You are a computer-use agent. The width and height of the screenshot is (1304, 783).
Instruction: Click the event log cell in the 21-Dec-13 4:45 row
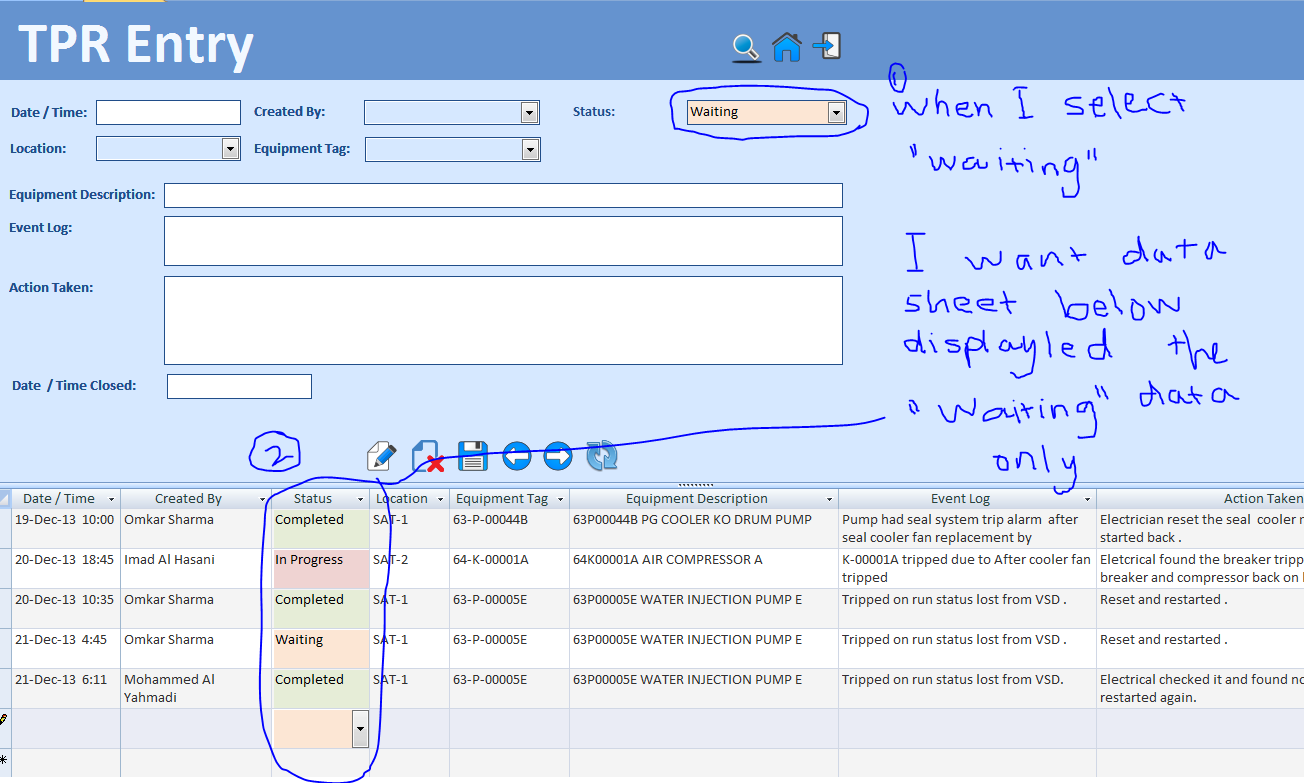tap(968, 649)
